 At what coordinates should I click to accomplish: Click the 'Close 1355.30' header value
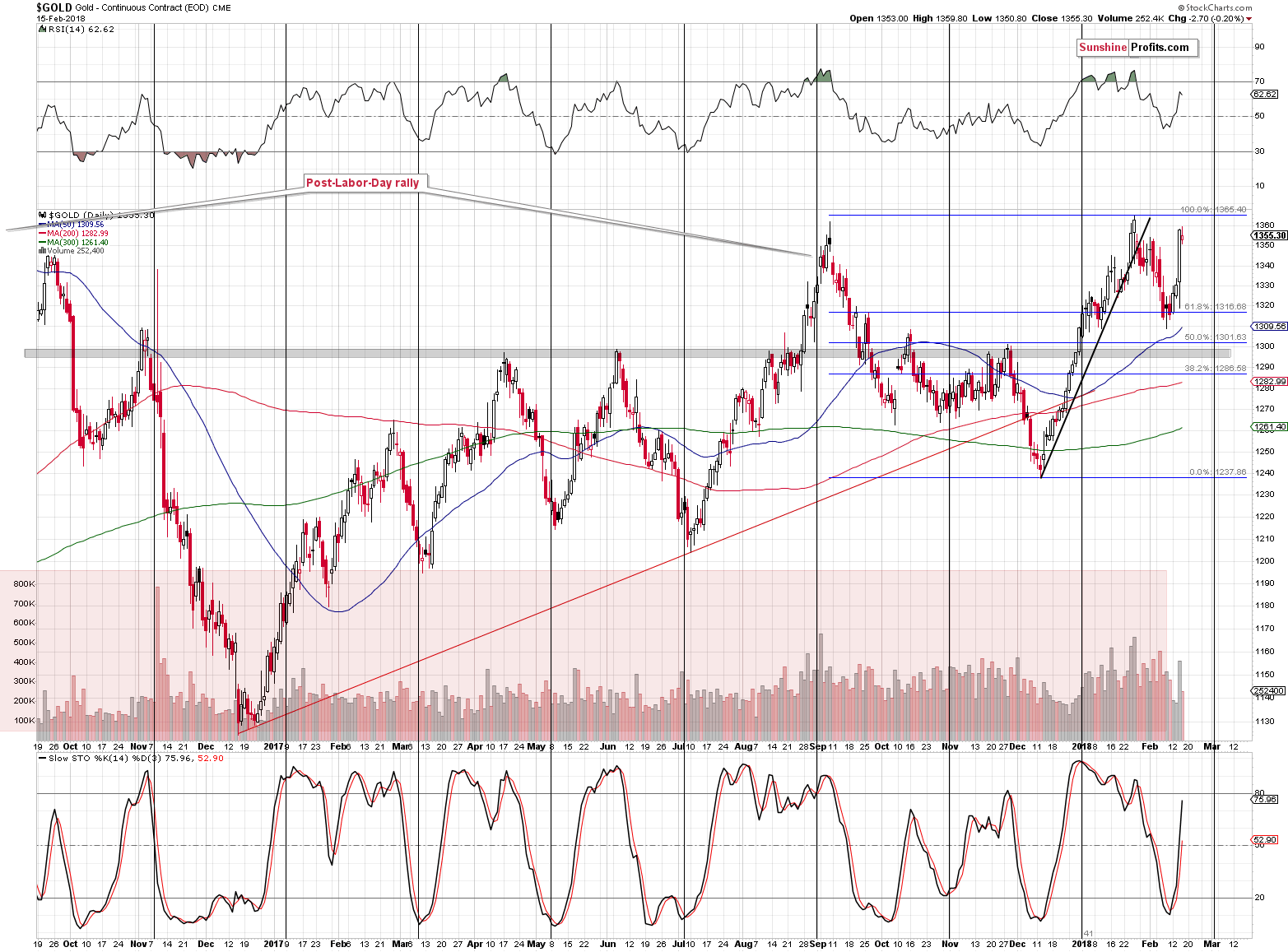[x=1062, y=18]
